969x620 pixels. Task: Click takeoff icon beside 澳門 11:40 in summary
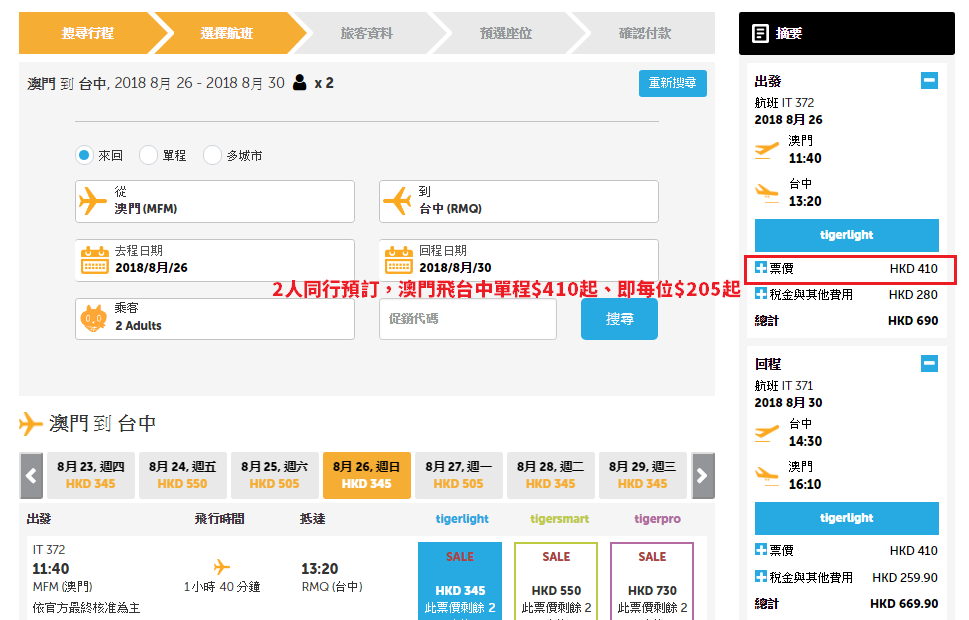click(x=767, y=150)
